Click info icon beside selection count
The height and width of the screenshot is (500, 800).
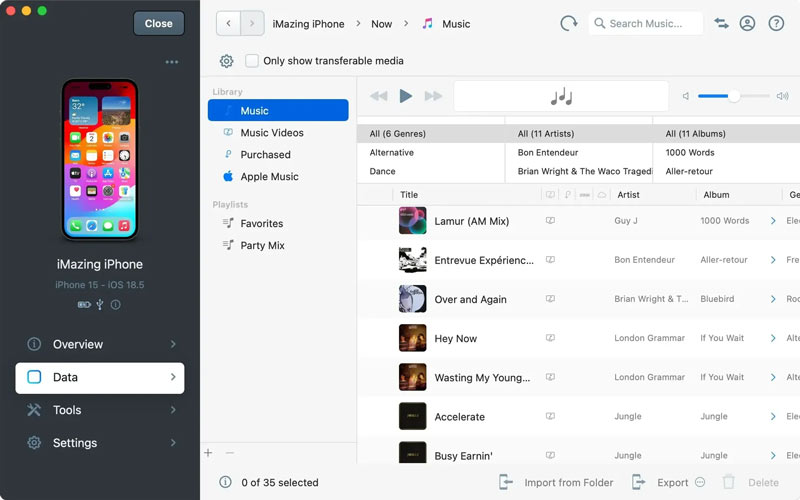coord(225,482)
